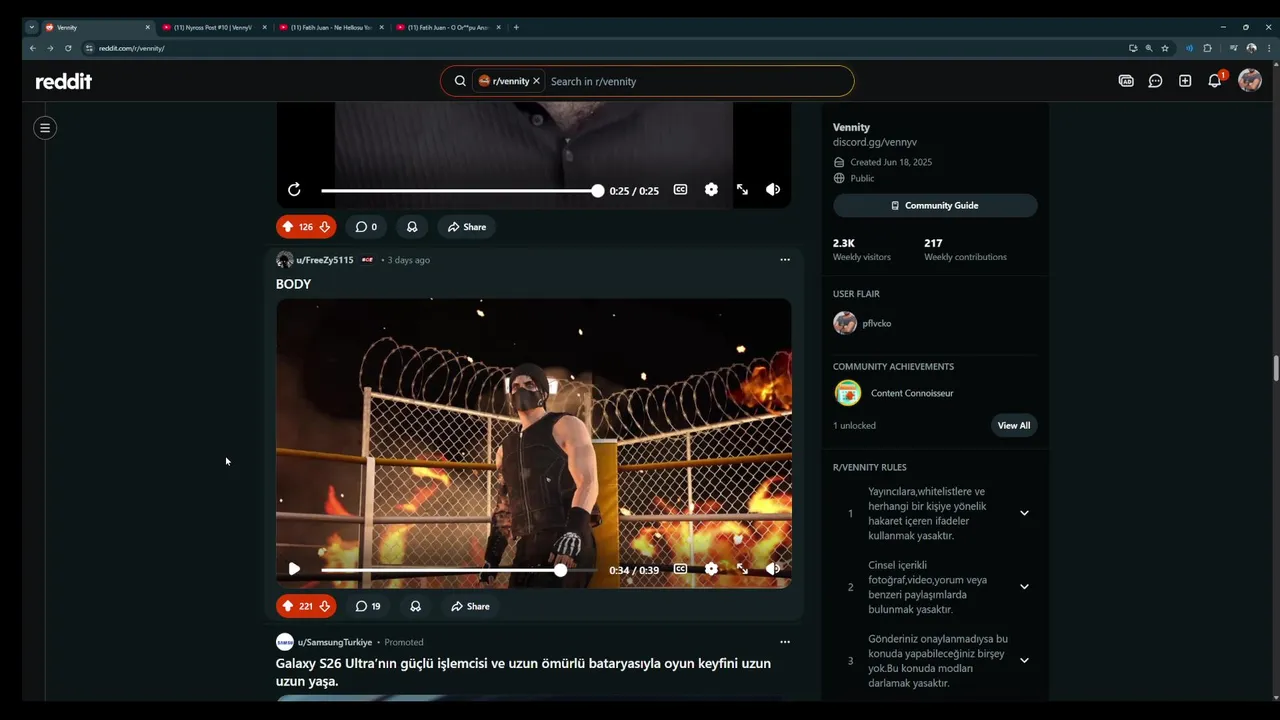Enter fullscreen on the BODY video

click(x=742, y=569)
